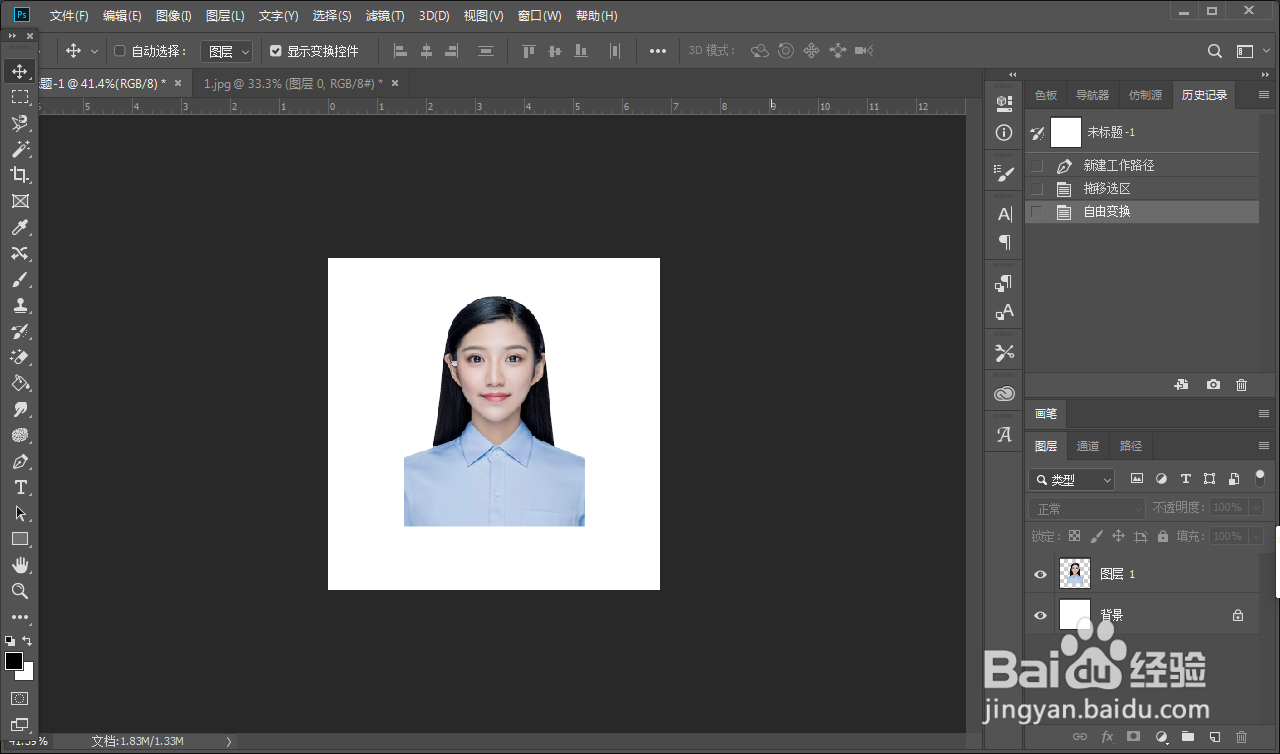1280x754 pixels.
Task: Select the Eyedropper tool
Action: click(x=20, y=227)
